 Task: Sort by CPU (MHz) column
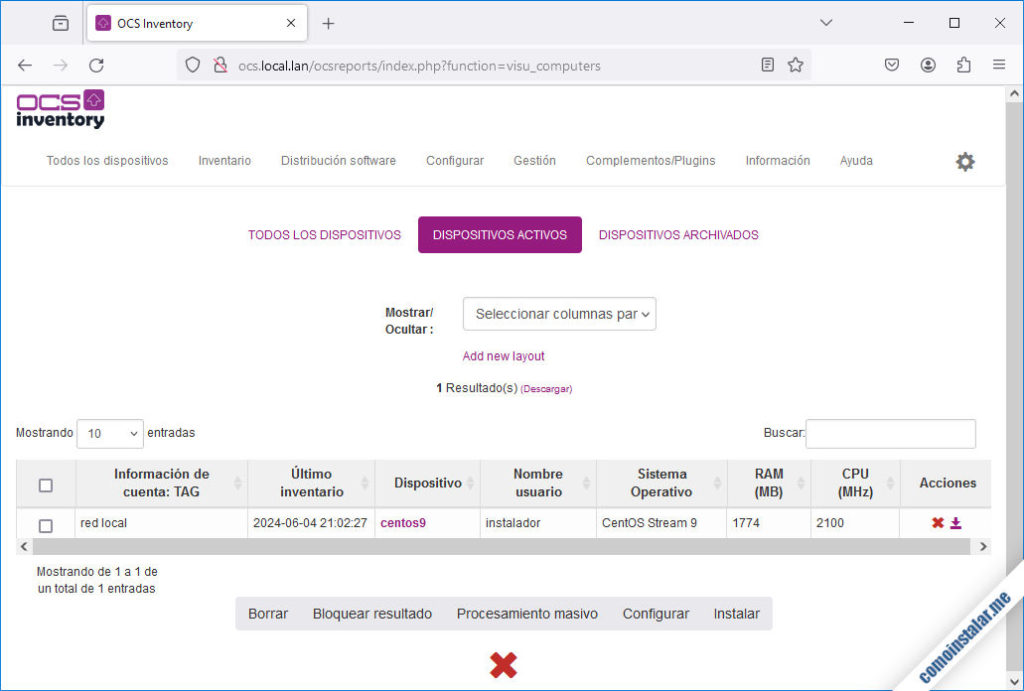pos(855,483)
